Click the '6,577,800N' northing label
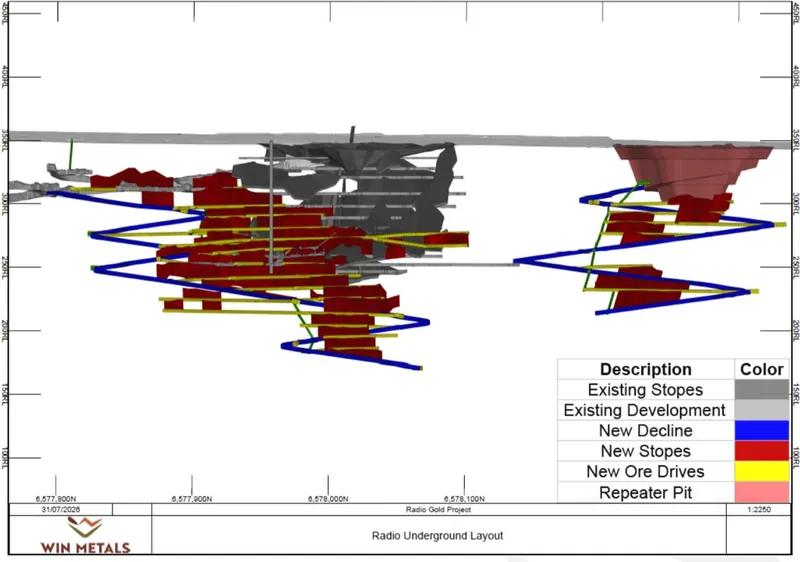The height and width of the screenshot is (562, 800). click(x=56, y=499)
